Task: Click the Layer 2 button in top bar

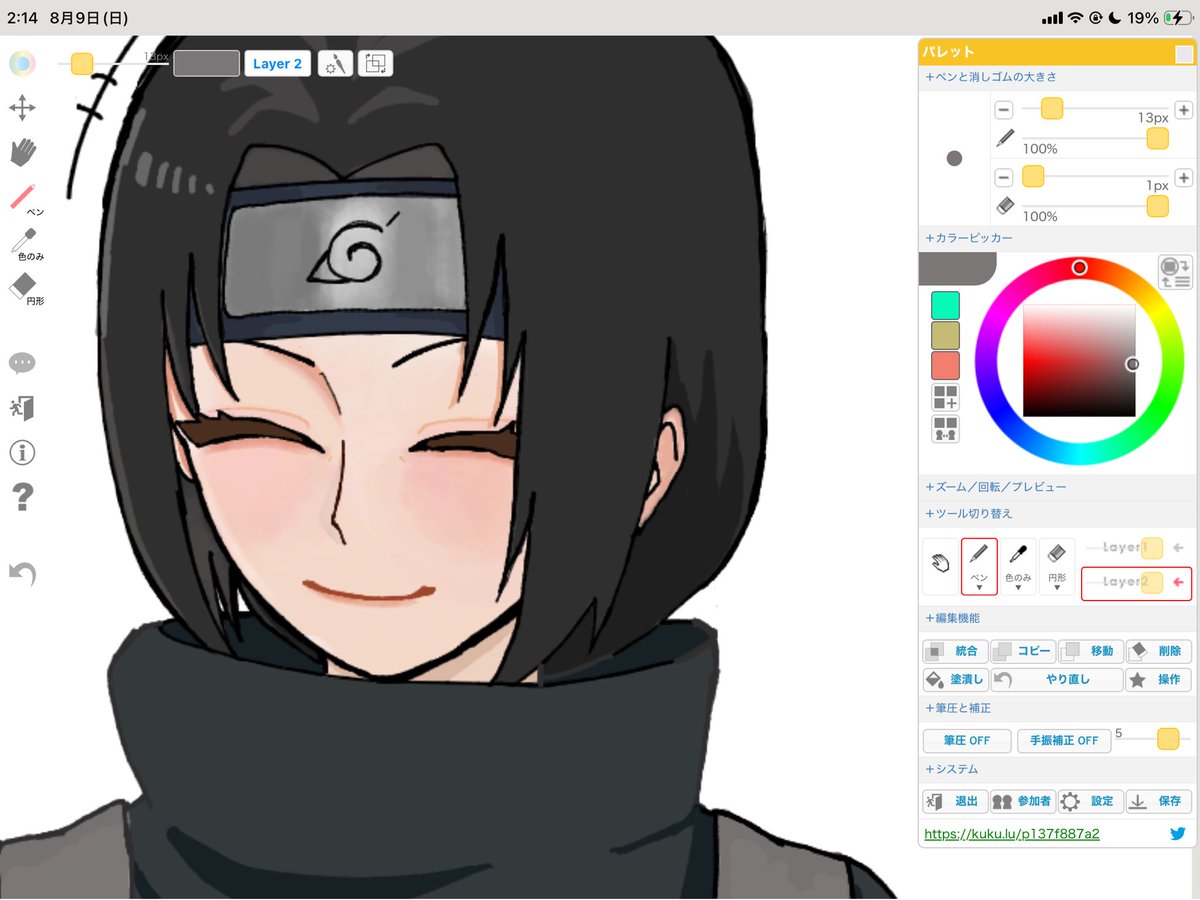Action: pyautogui.click(x=277, y=64)
